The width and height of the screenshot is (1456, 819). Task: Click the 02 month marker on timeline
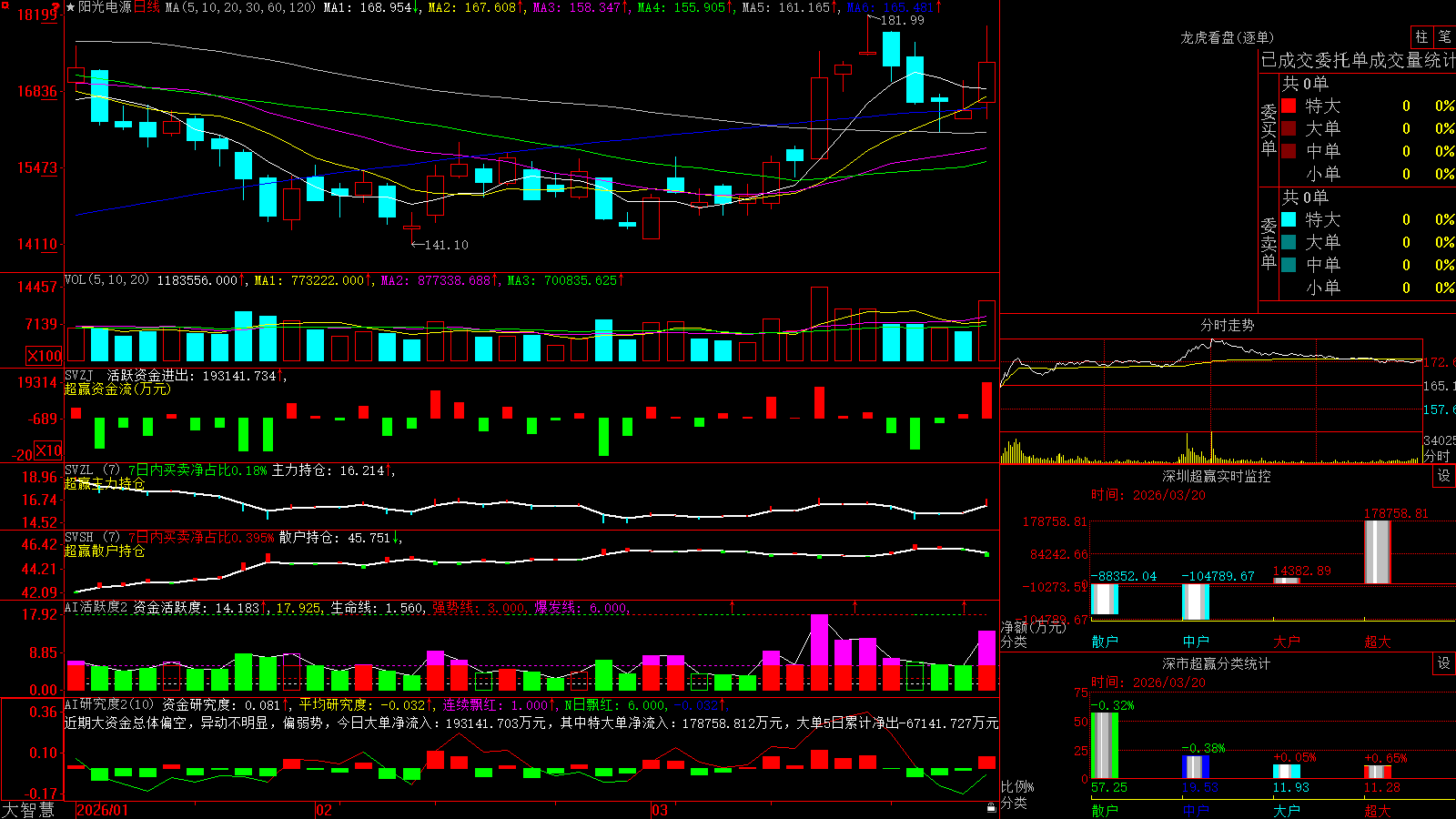(324, 810)
